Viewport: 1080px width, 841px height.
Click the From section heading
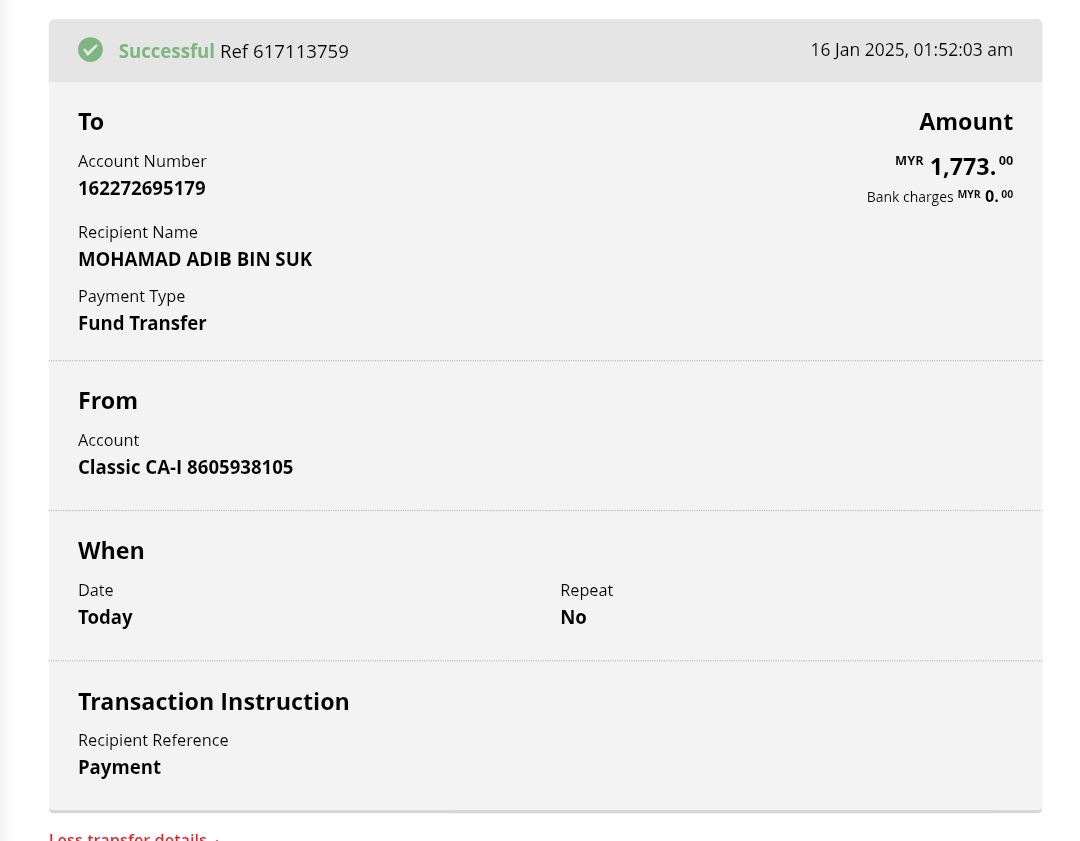click(x=108, y=401)
